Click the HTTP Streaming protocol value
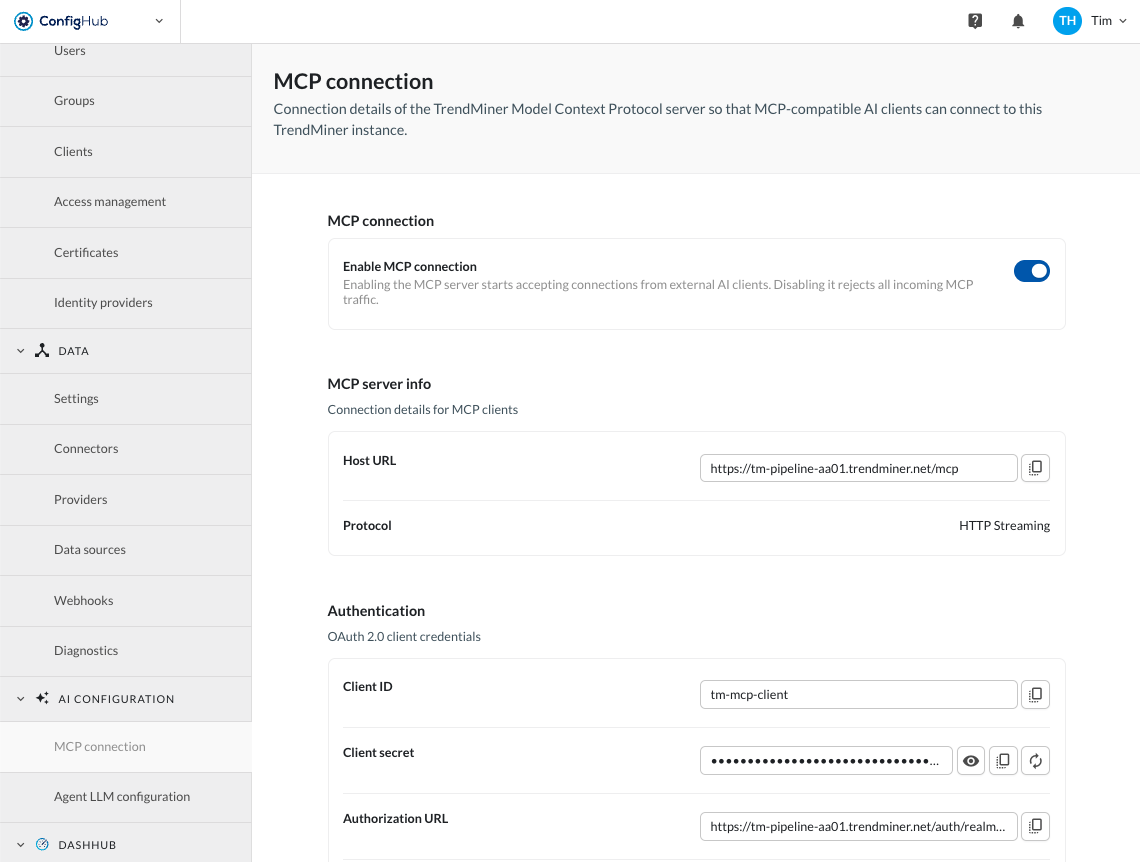Image resolution: width=1140 pixels, height=862 pixels. coord(1004,525)
